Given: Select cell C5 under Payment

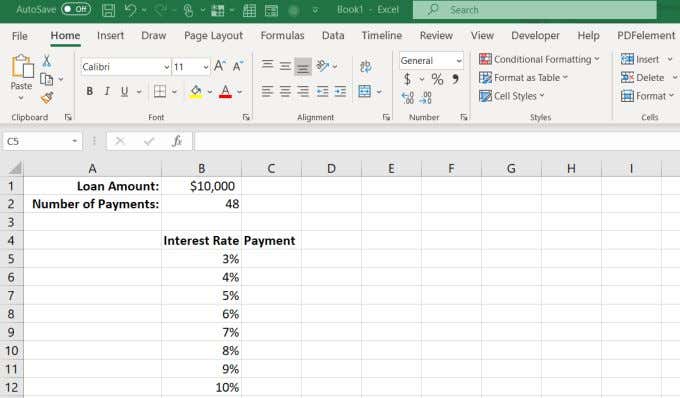Looking at the screenshot, I should (271, 259).
